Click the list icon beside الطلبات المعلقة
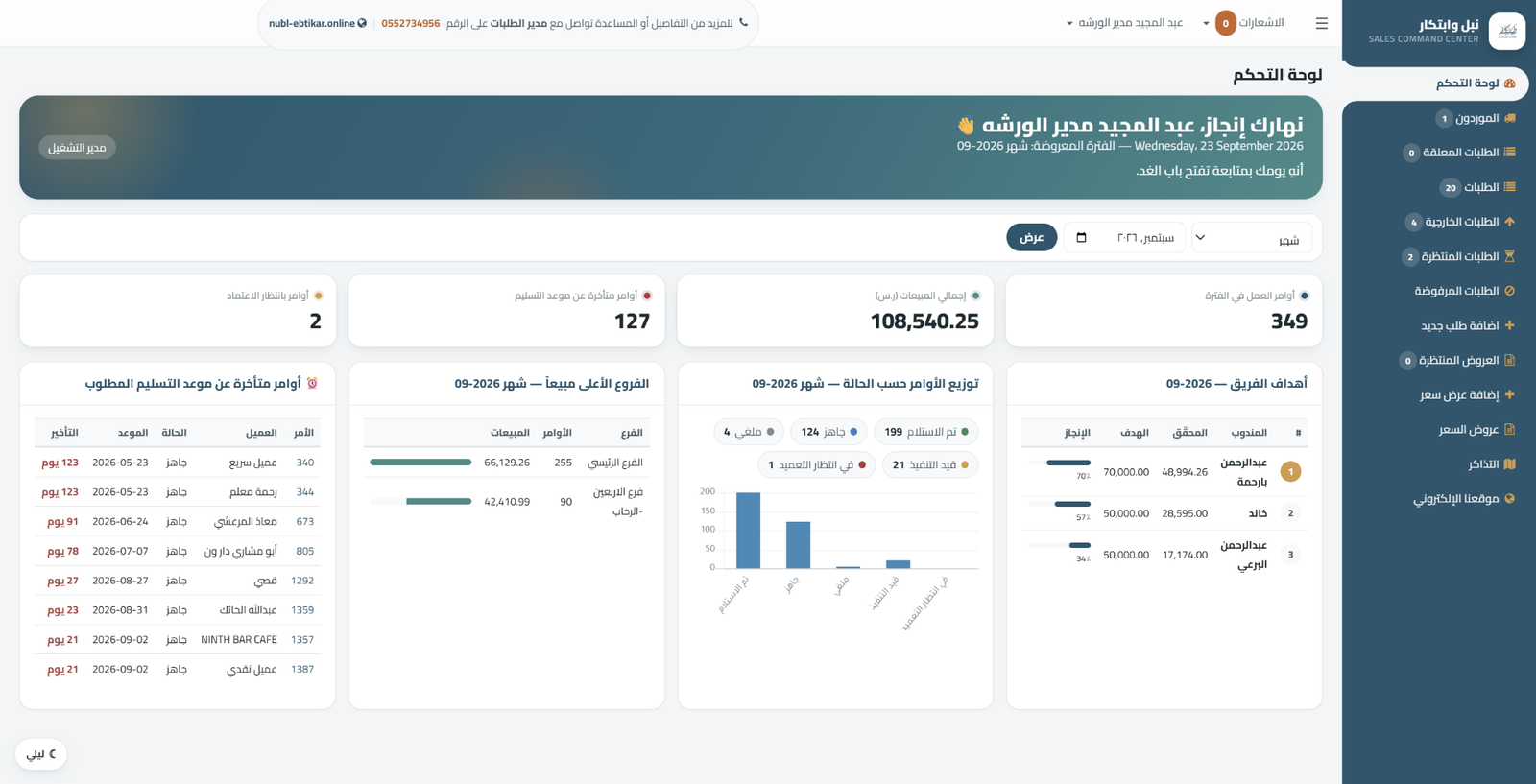The image size is (1536, 784). coord(1510,153)
